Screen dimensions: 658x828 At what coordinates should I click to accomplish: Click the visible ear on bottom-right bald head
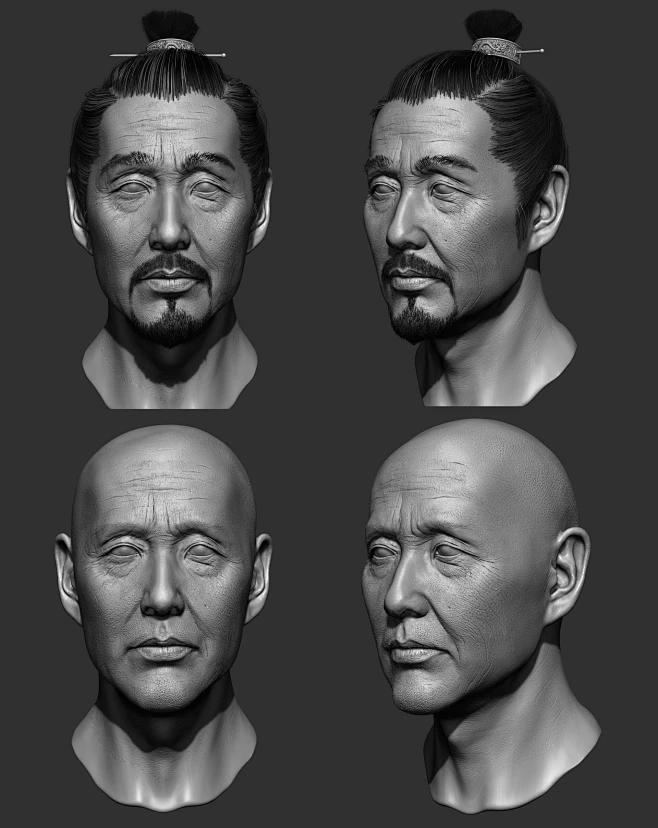pos(568,573)
